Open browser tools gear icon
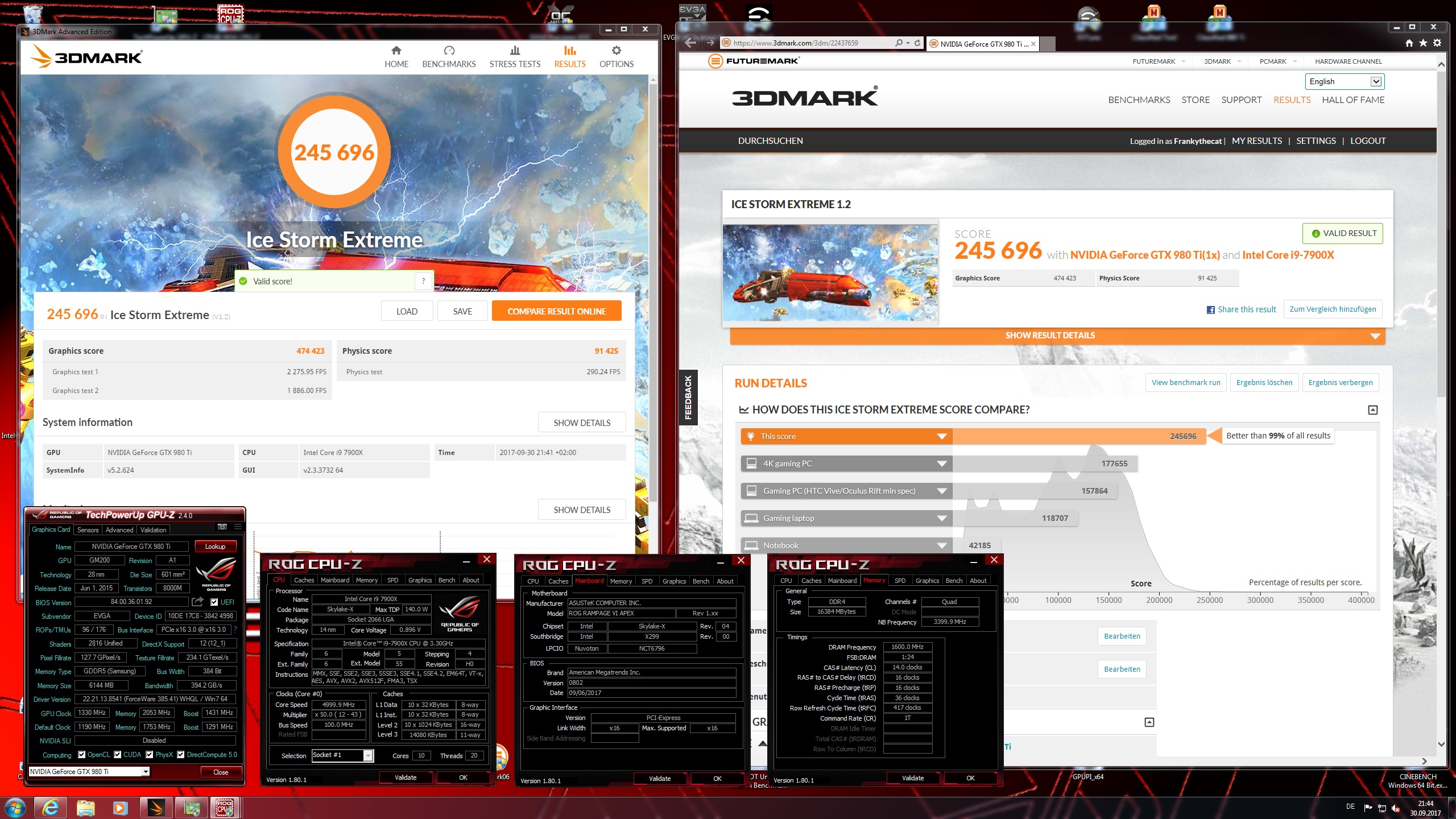 click(x=1437, y=43)
